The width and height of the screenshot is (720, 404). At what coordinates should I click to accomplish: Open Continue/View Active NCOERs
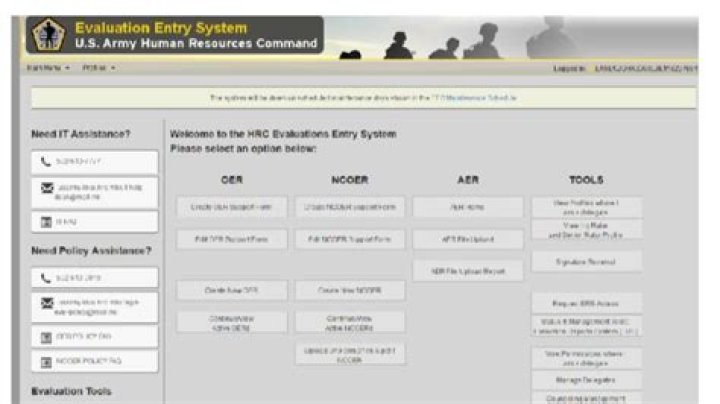(350, 323)
